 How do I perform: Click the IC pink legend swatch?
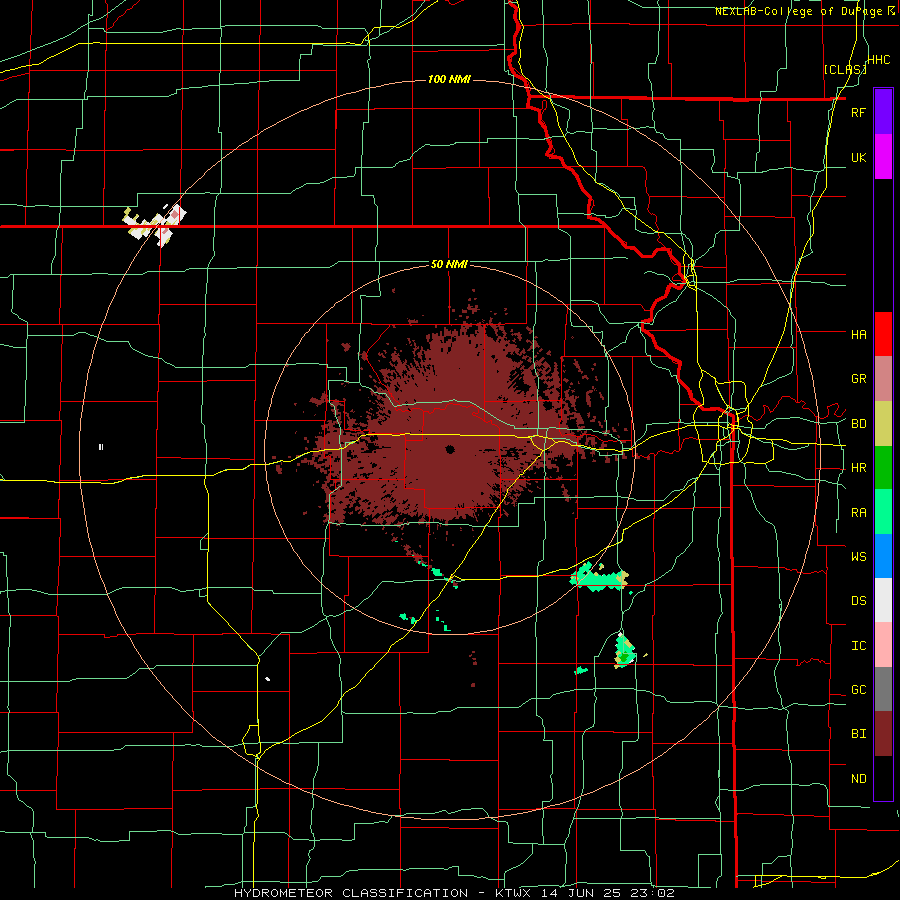[883, 645]
